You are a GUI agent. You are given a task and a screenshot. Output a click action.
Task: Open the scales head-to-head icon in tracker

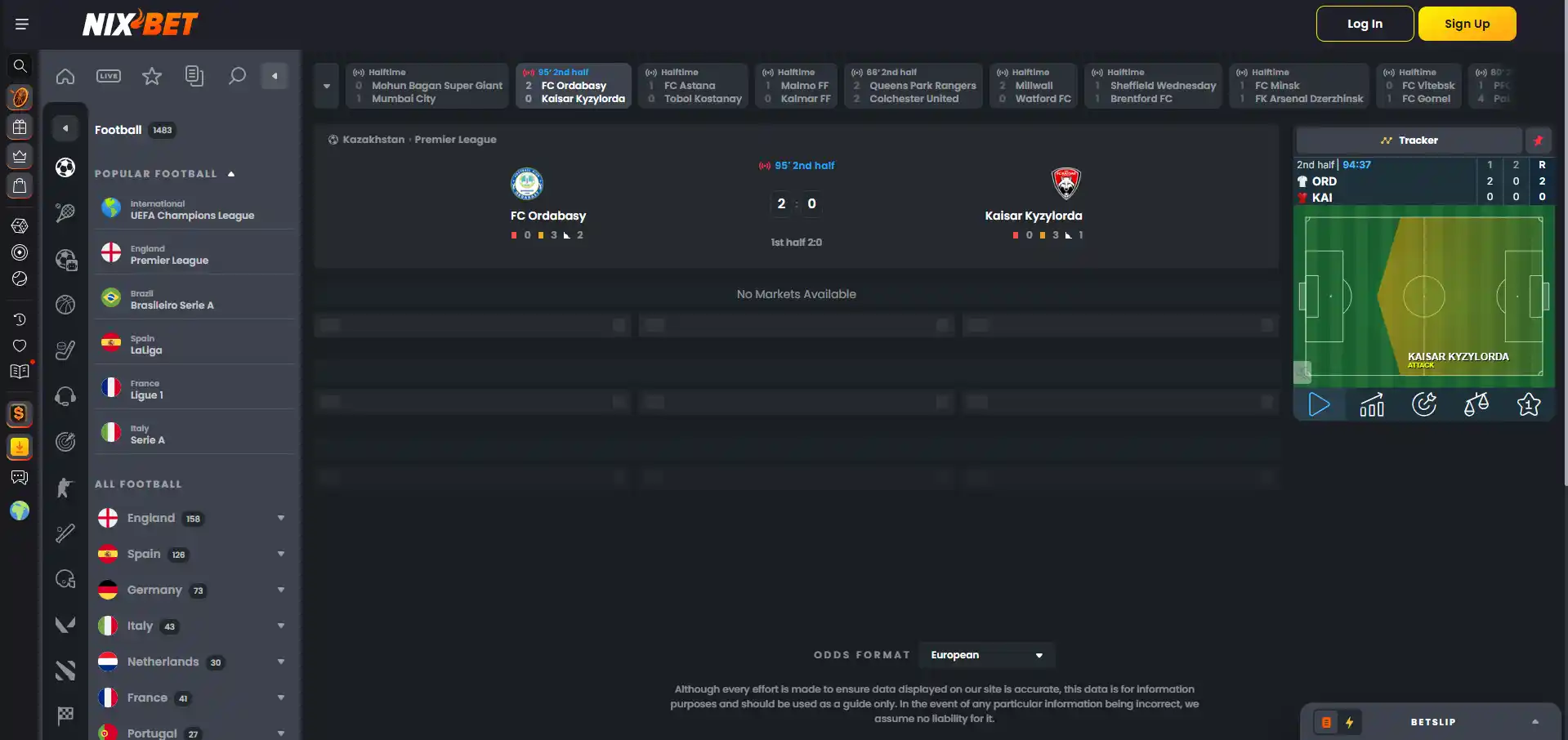click(x=1476, y=404)
